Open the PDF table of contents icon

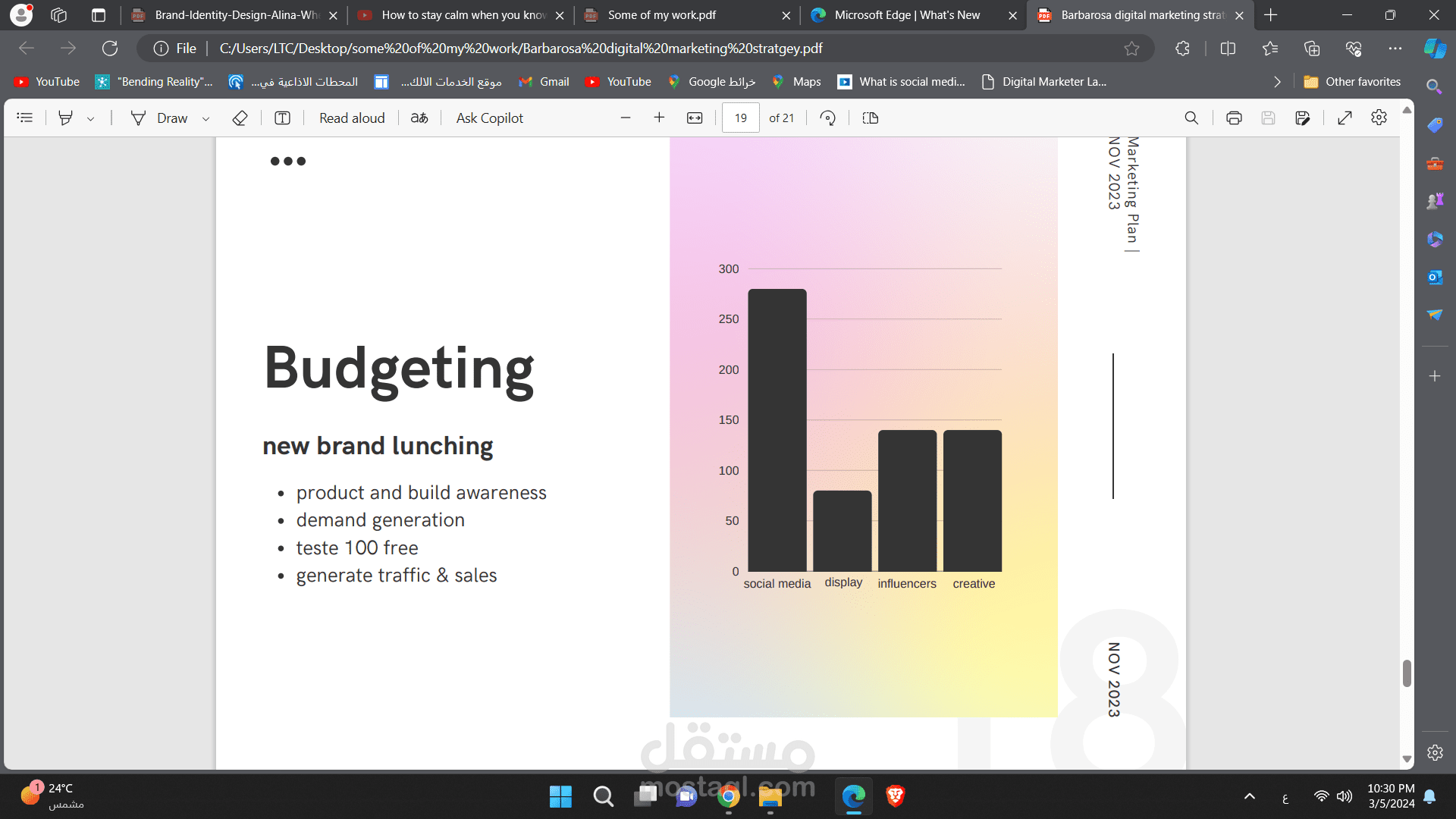(x=25, y=118)
